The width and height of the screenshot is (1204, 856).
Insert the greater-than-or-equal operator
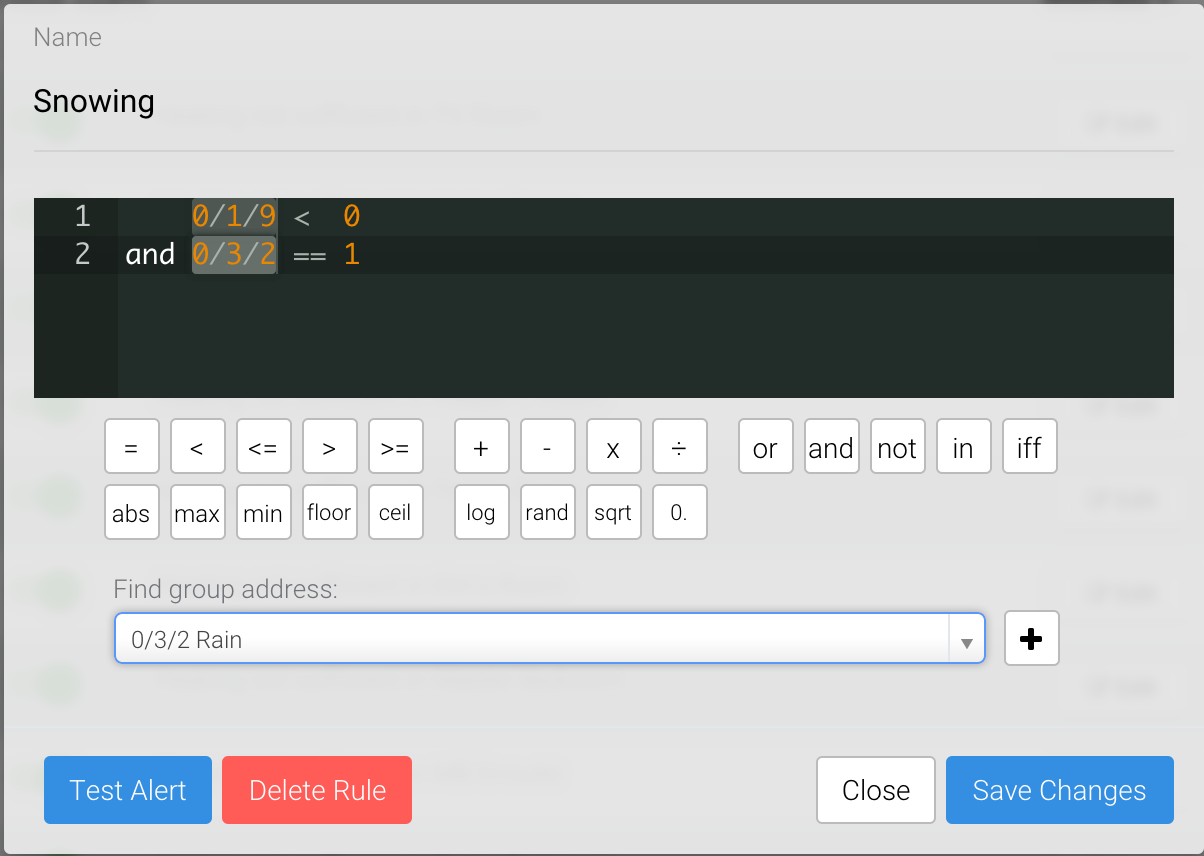tap(395, 446)
